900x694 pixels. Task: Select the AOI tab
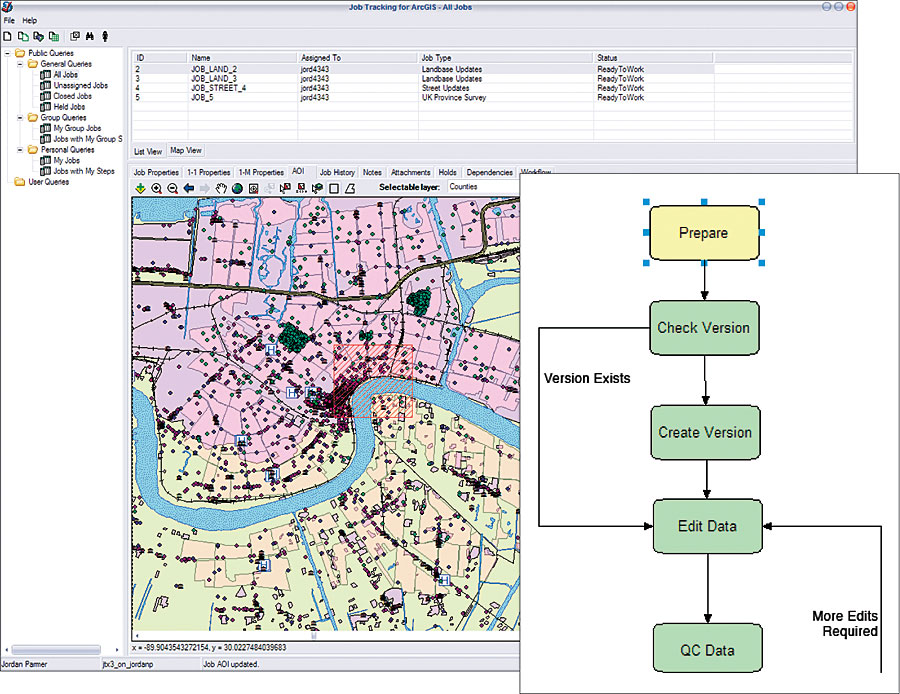(x=298, y=171)
